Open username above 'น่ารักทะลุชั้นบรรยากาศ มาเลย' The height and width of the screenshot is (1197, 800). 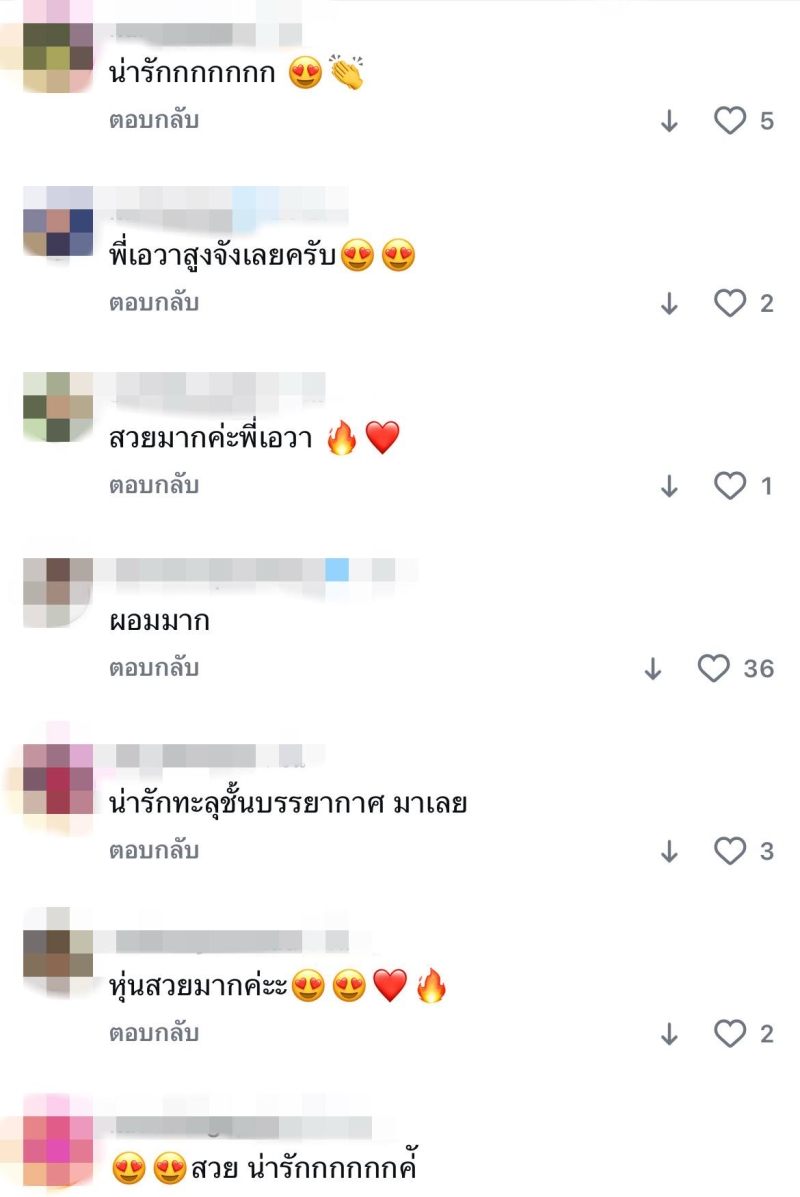pos(211,756)
